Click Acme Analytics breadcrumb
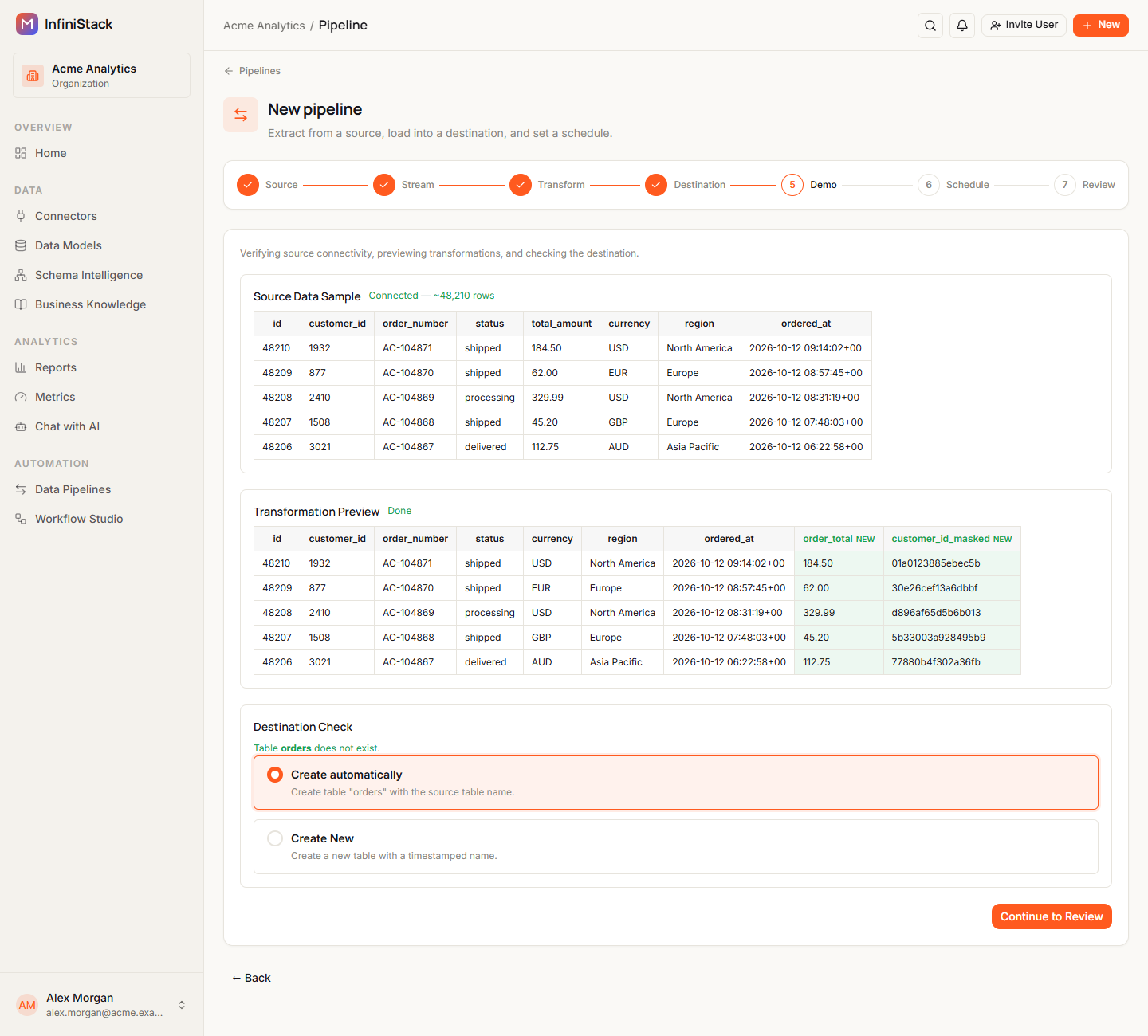This screenshot has height=1036, width=1148. point(264,26)
